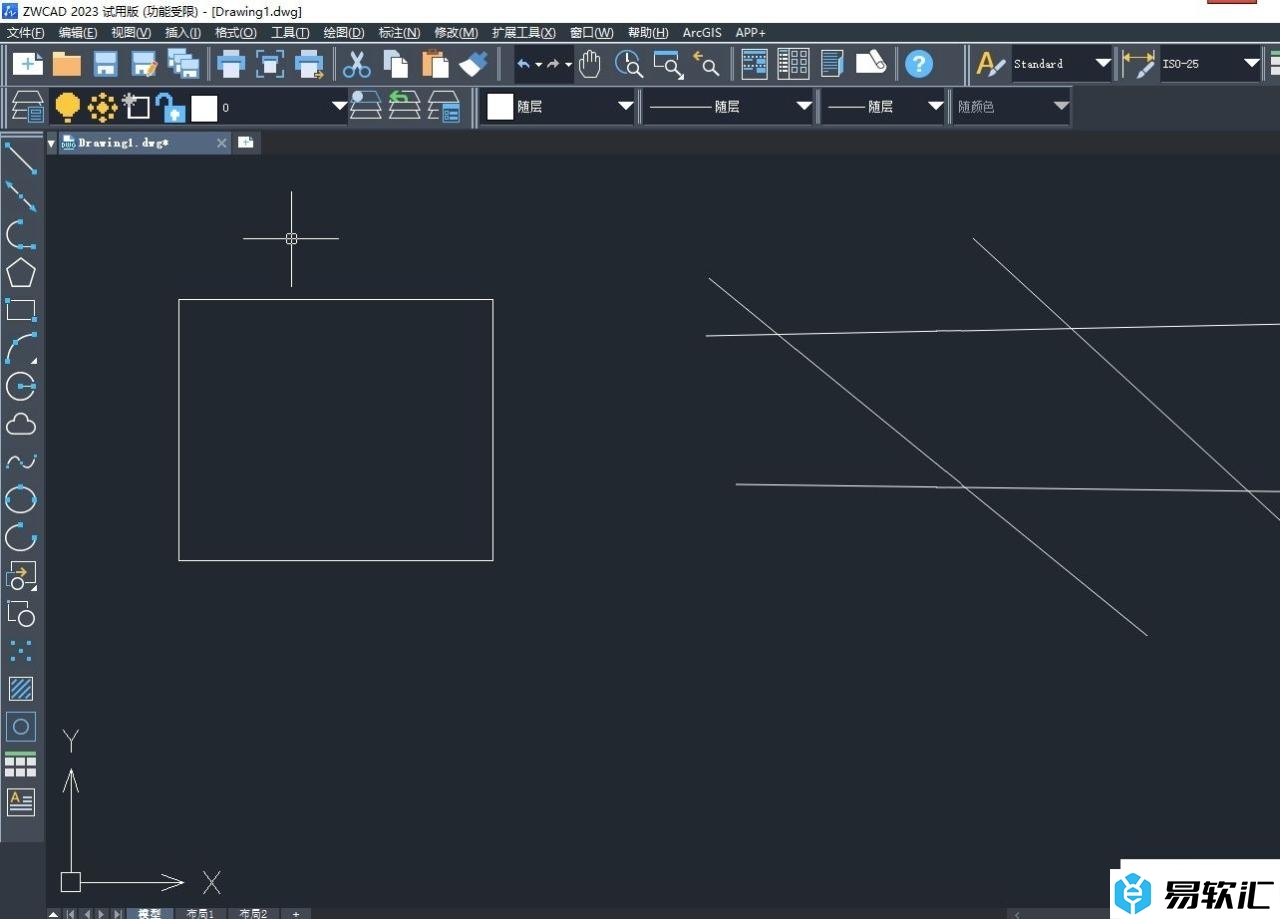
Task: Click the white layer color swatch
Action: (204, 108)
